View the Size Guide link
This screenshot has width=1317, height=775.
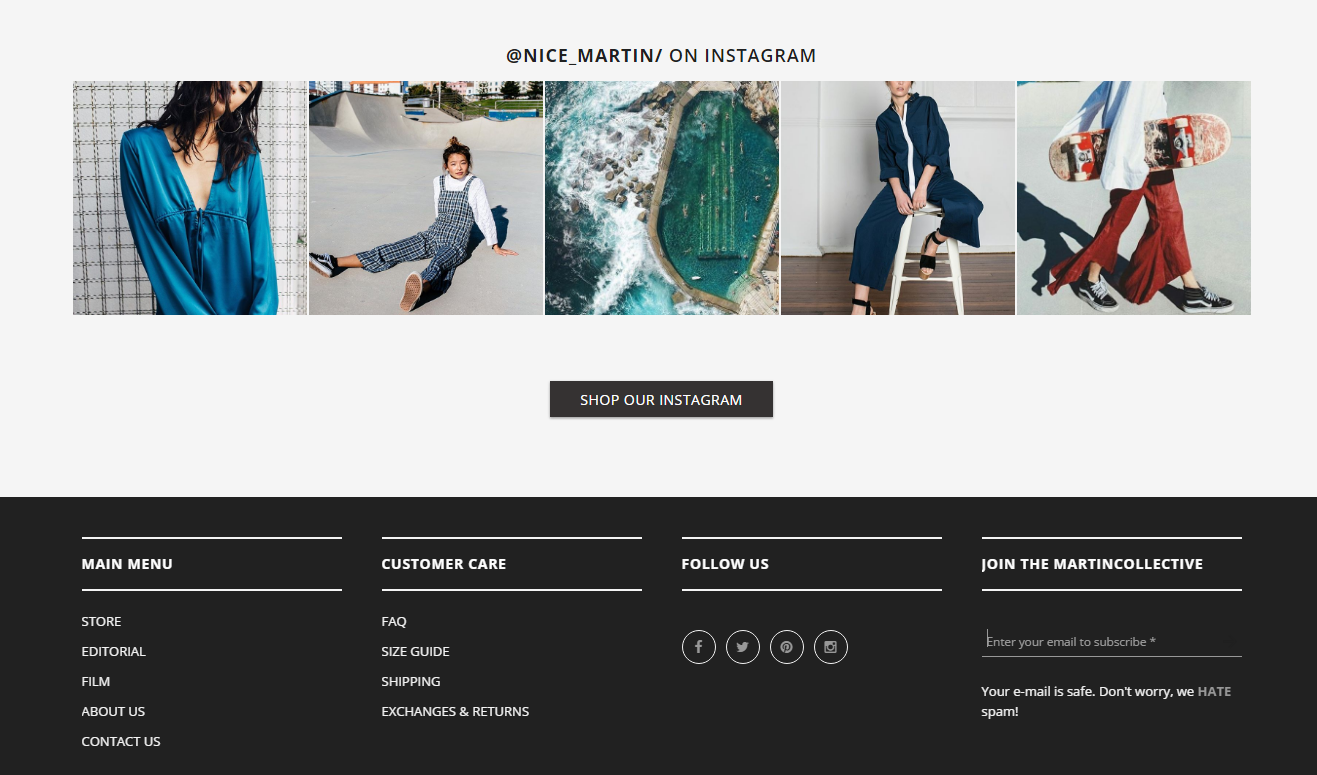click(415, 652)
